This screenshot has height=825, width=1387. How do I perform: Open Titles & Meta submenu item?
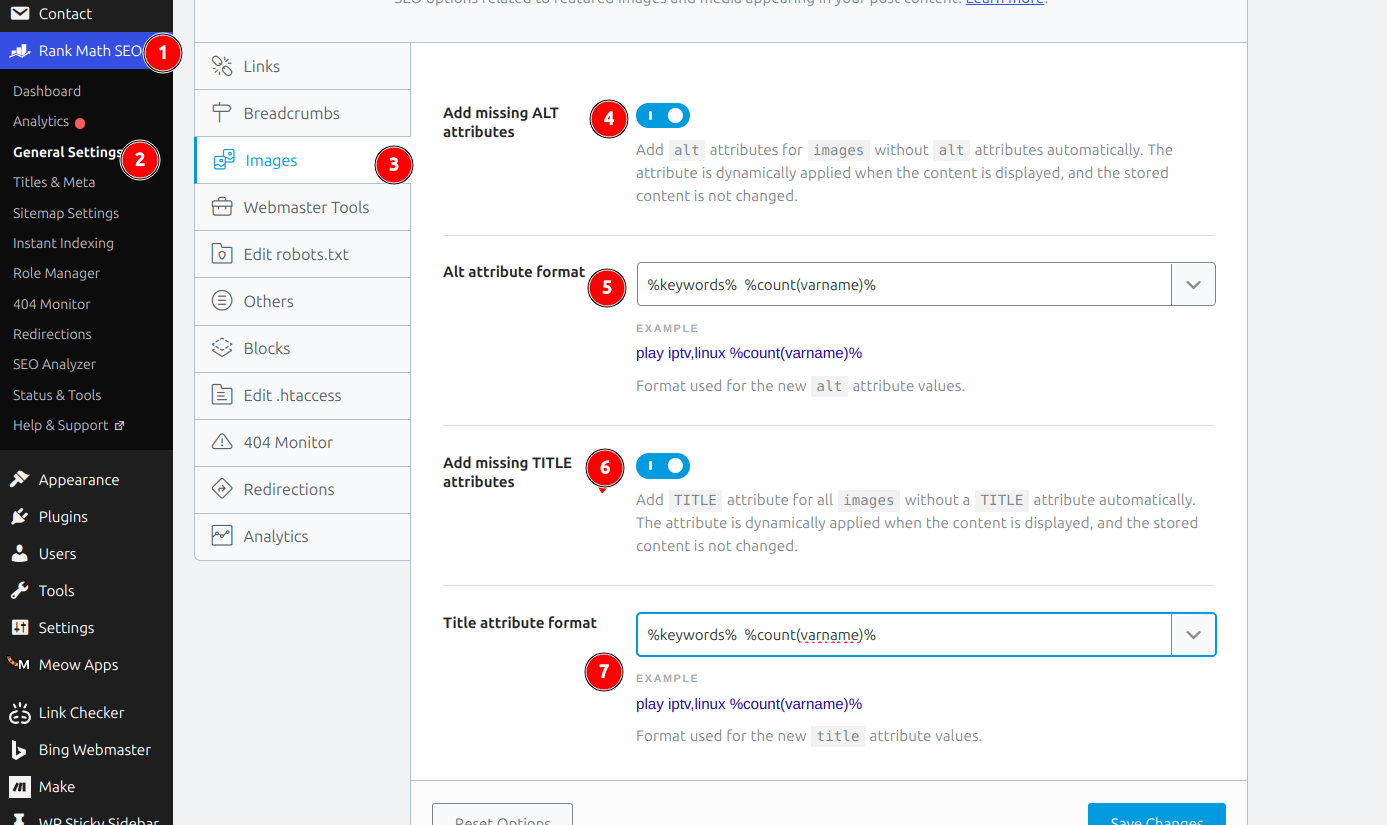coord(54,182)
